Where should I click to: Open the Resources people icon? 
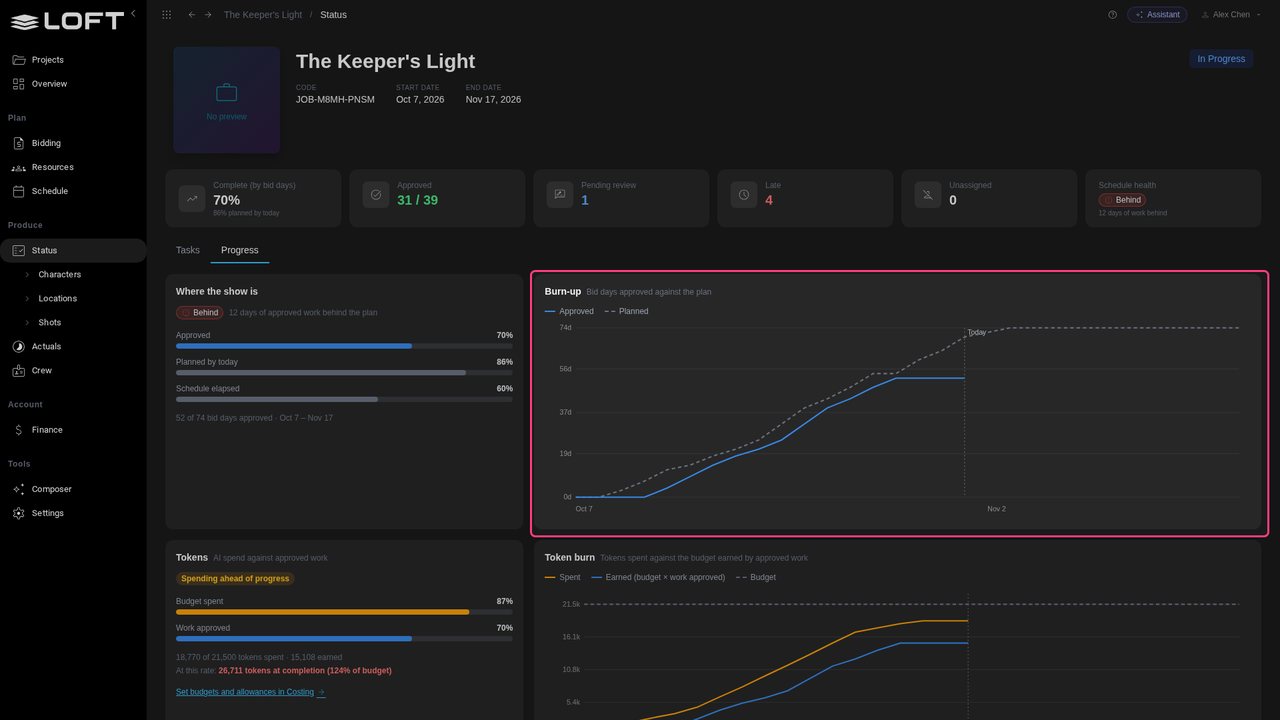click(19, 167)
